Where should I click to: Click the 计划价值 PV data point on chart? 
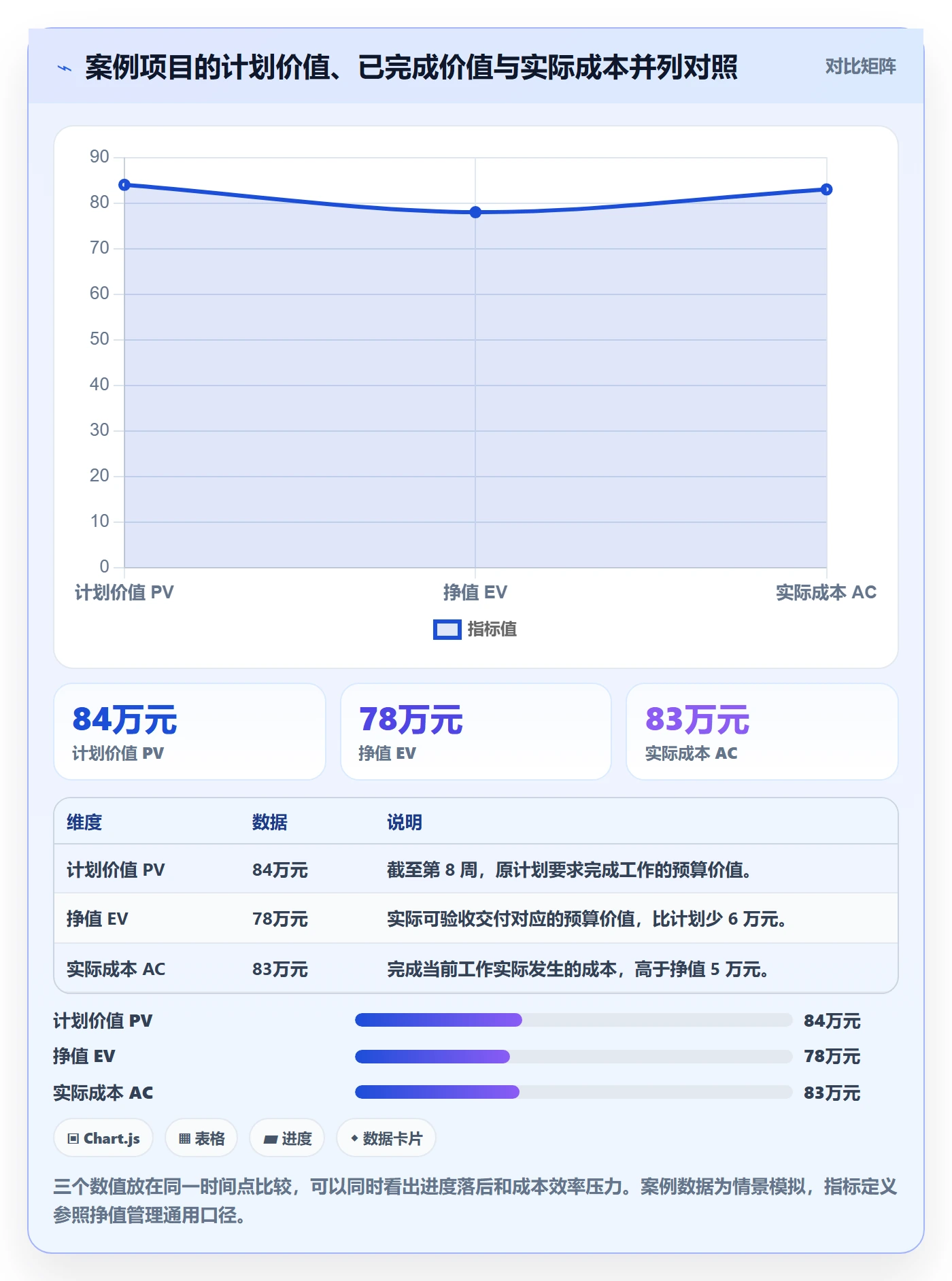point(124,185)
